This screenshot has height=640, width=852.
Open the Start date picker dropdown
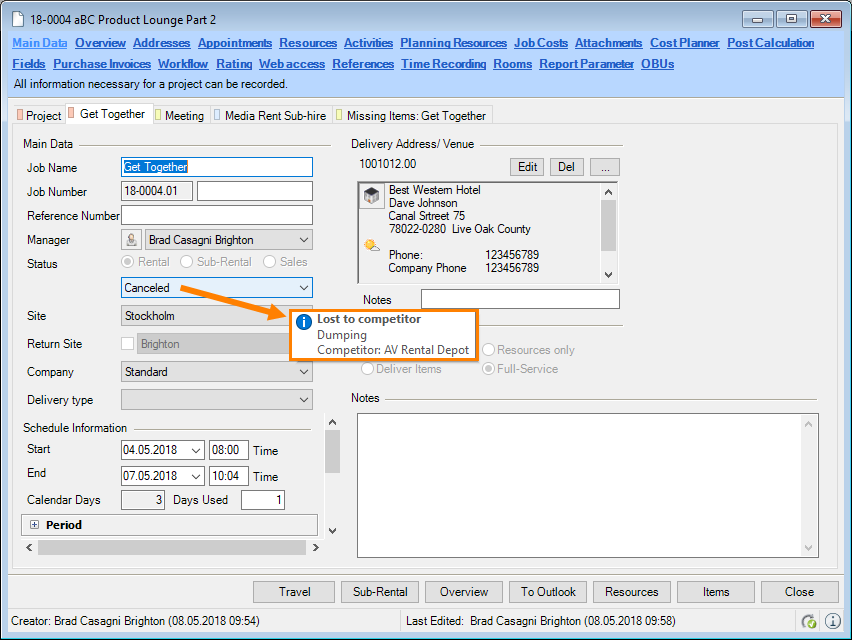195,450
